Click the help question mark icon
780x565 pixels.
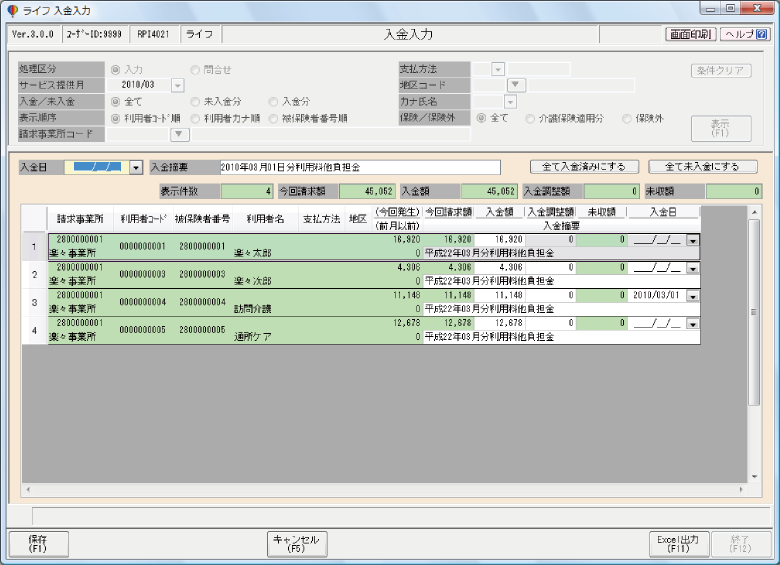point(761,34)
